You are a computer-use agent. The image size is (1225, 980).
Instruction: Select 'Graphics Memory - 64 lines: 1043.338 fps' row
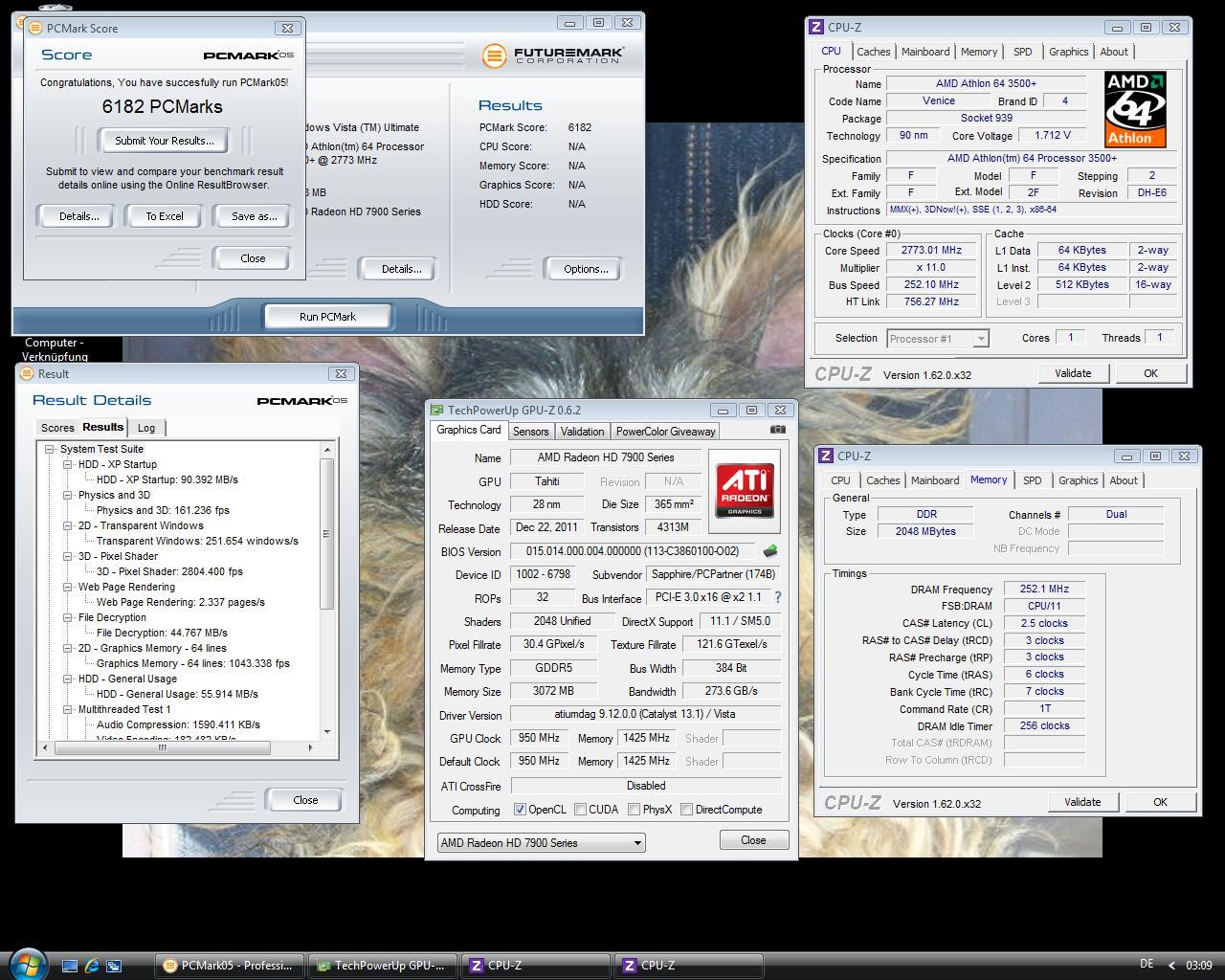pos(192,663)
